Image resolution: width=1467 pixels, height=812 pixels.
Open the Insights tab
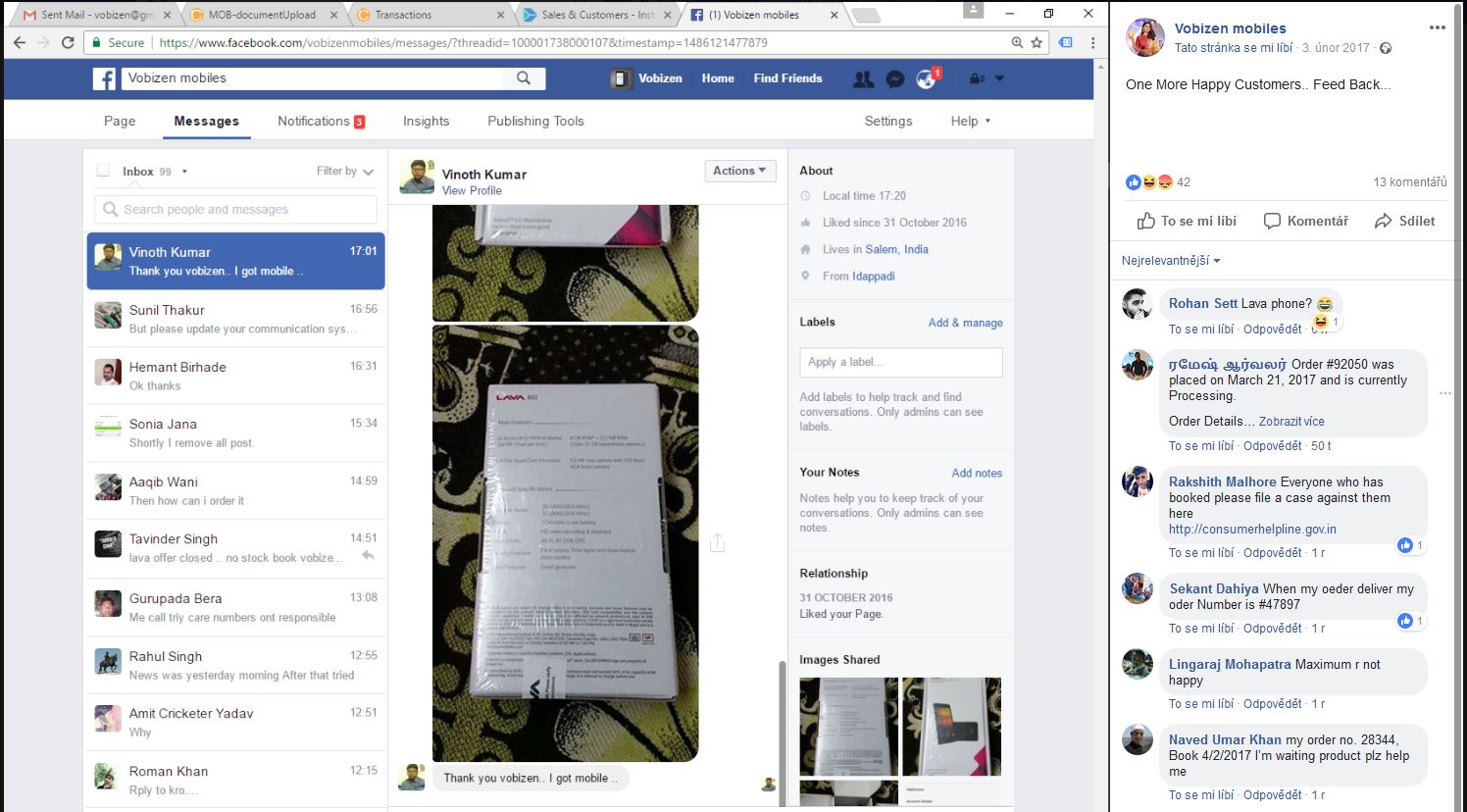tap(426, 121)
